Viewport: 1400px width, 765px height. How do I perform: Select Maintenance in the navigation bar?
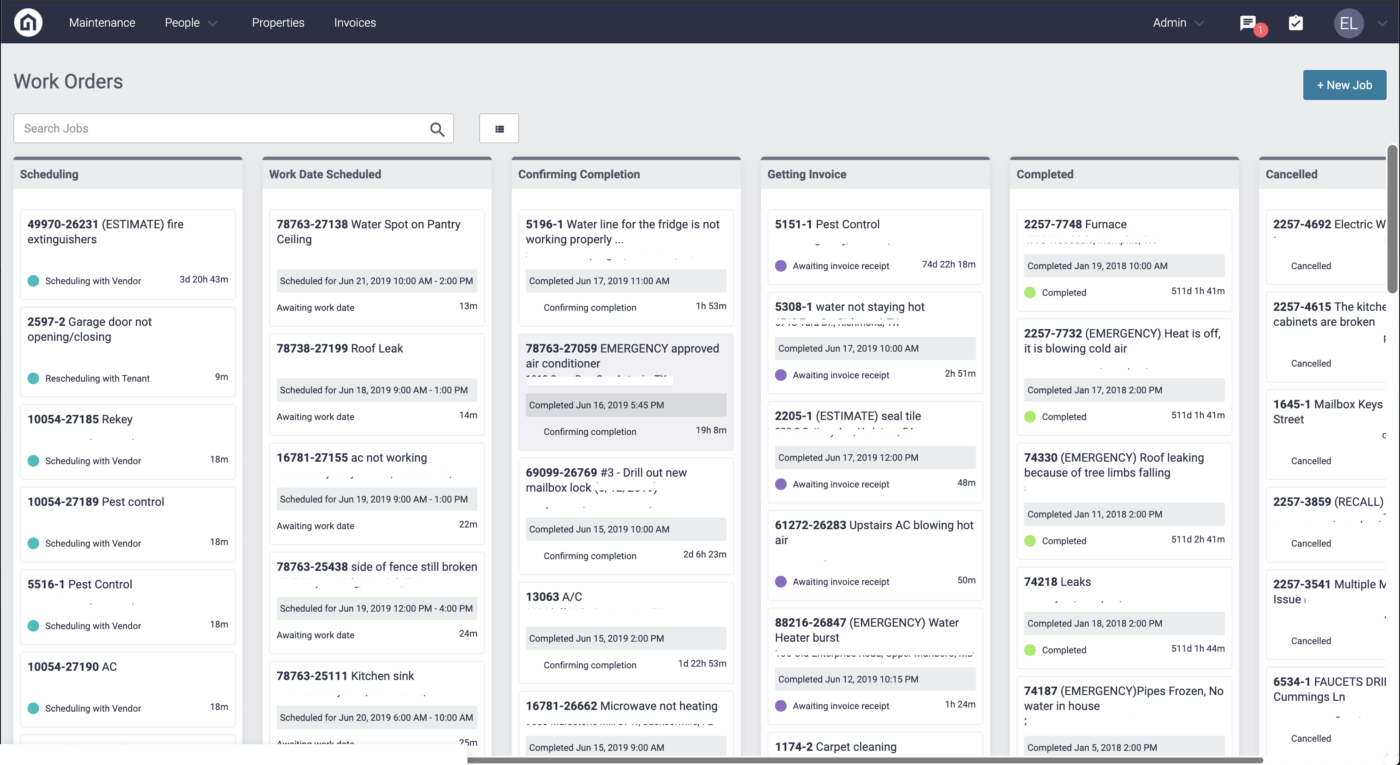102,21
